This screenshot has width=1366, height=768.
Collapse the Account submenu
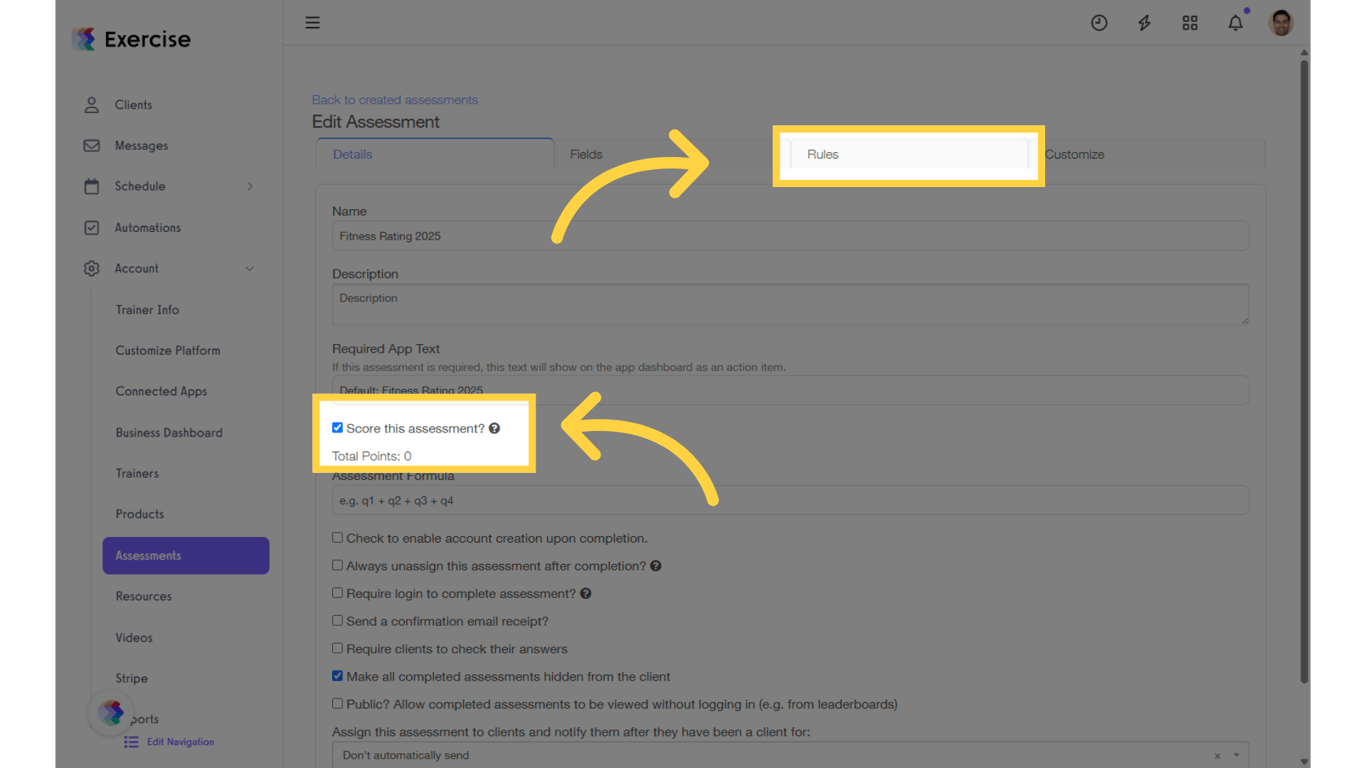(250, 268)
